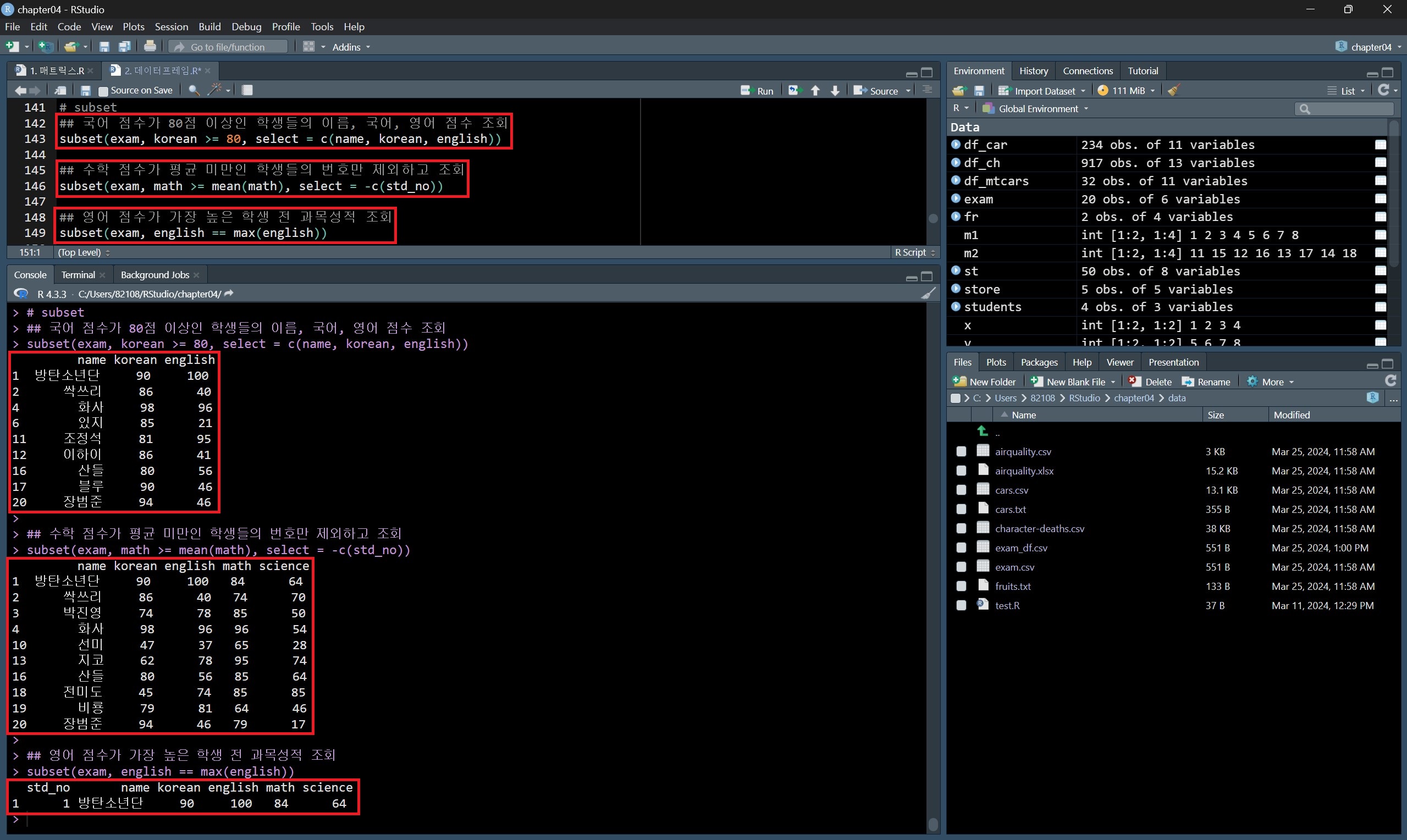This screenshot has height=840, width=1407.
Task: Click the Run button in the editor toolbar
Action: coord(757,91)
